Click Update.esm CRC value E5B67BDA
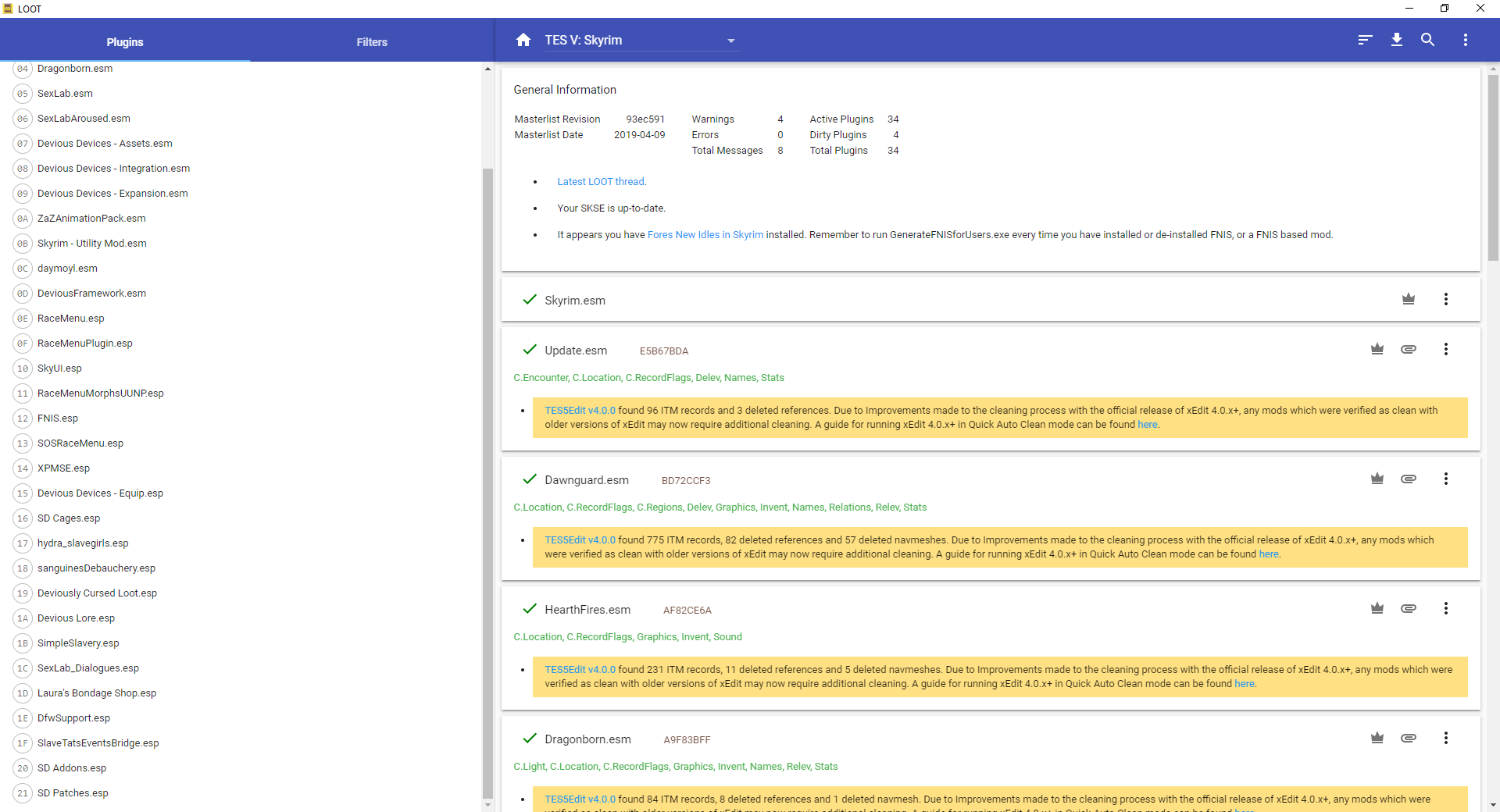Screen dimensions: 1500x812 [x=664, y=351]
